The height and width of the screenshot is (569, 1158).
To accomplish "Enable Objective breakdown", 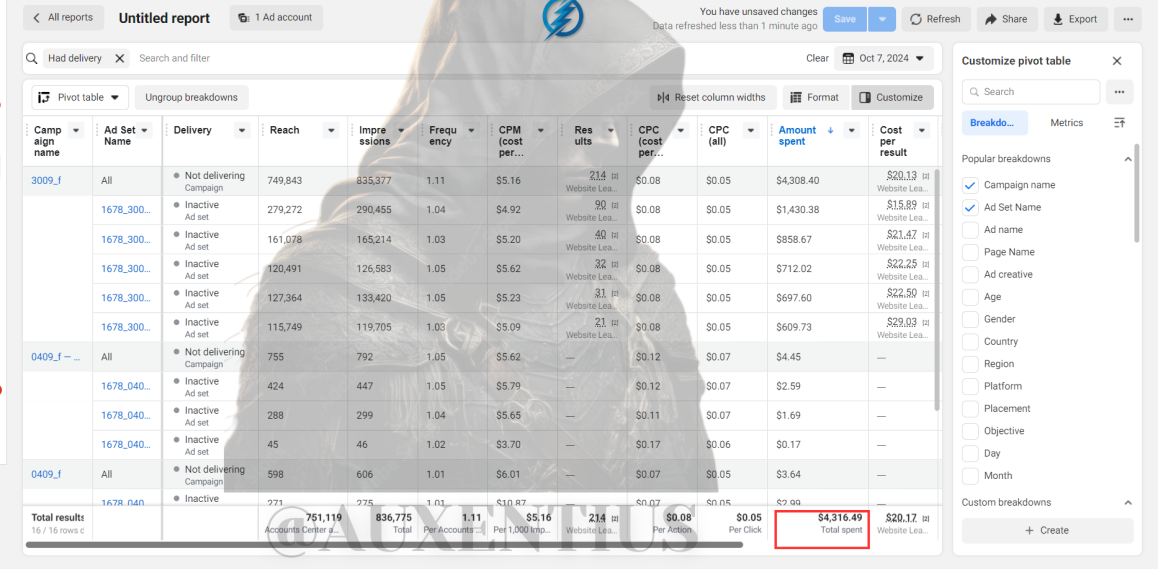I will coord(970,431).
